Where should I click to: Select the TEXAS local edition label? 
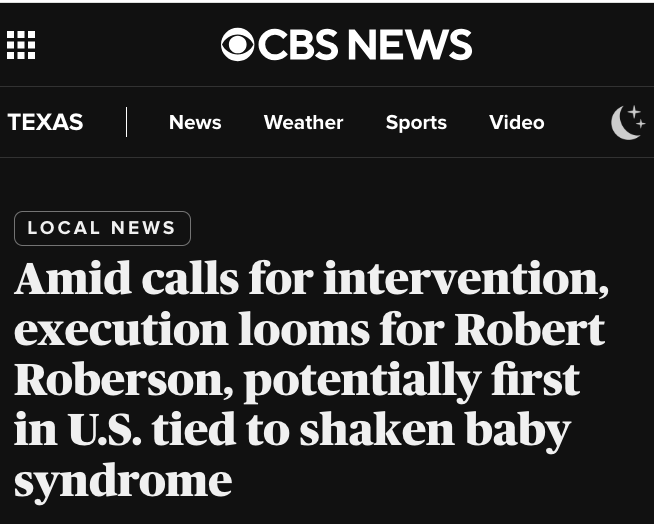click(45, 122)
